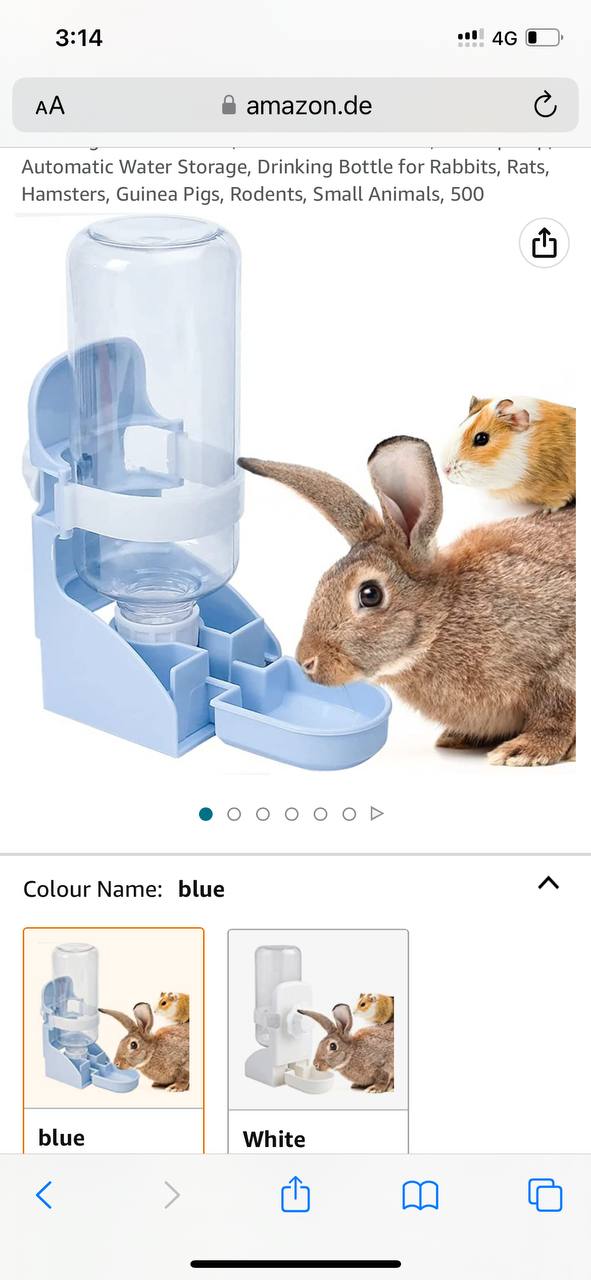Tap the lock icon beside amazon.de

[x=229, y=105]
